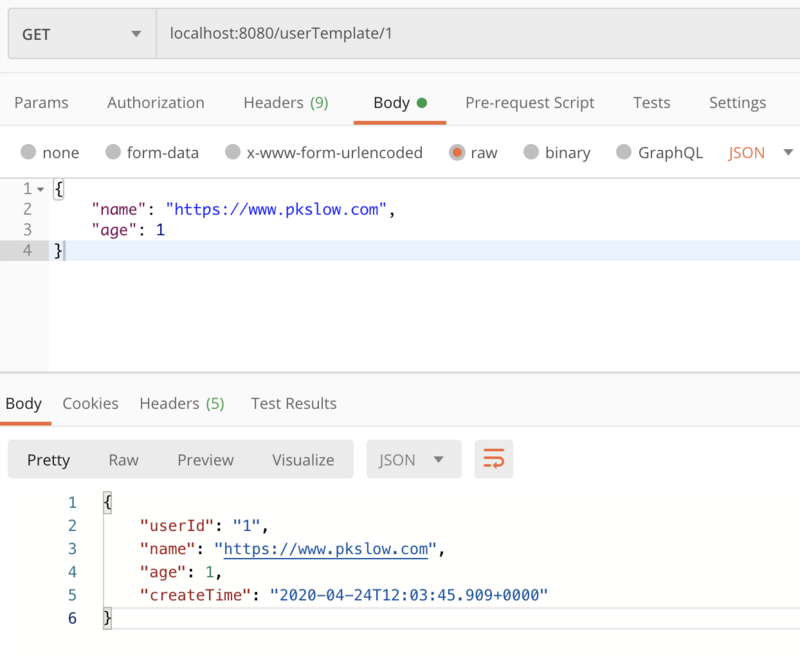Switch to the Params tab
The image size is (800, 657).
41,102
